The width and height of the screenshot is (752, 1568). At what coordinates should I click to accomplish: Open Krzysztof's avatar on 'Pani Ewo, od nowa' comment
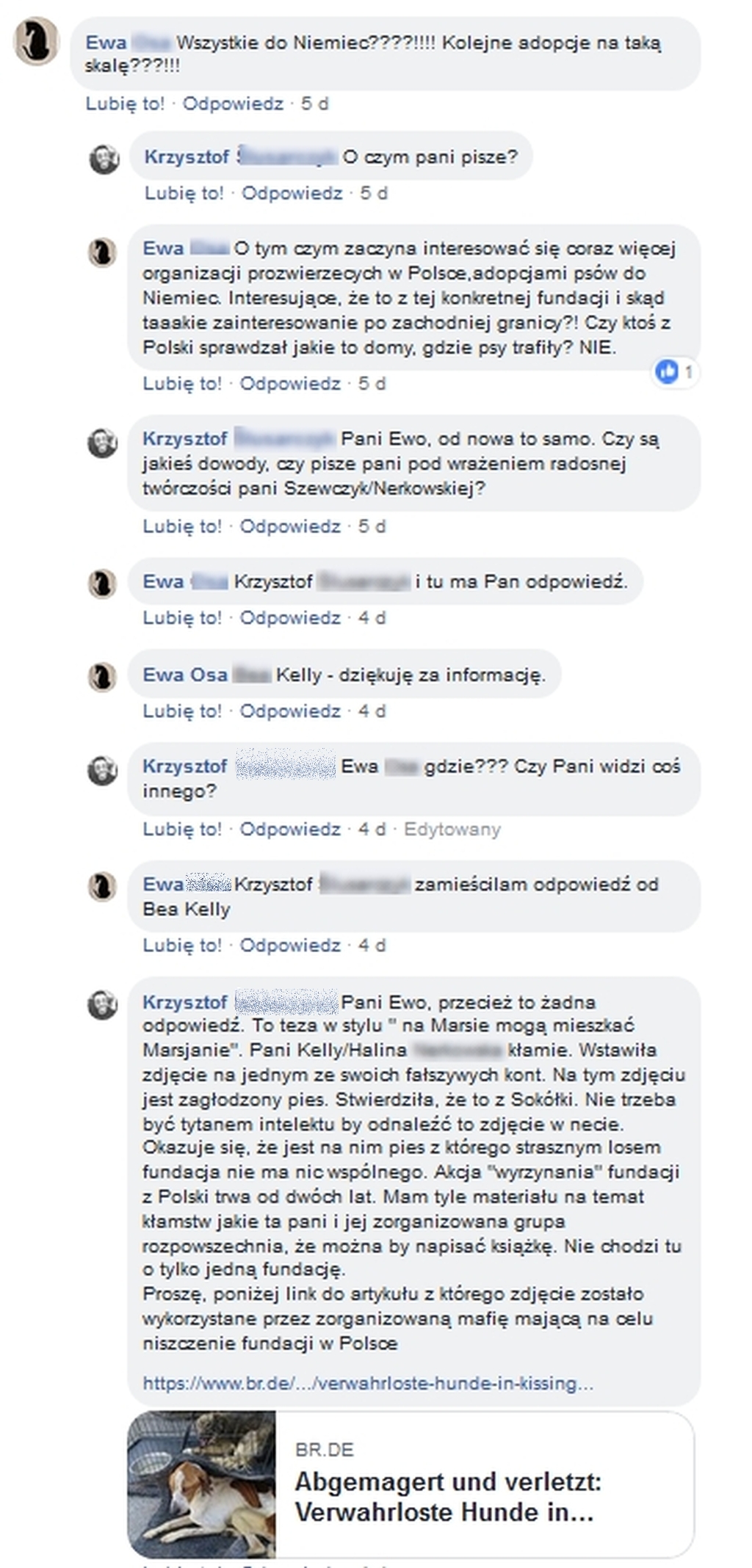[x=103, y=443]
